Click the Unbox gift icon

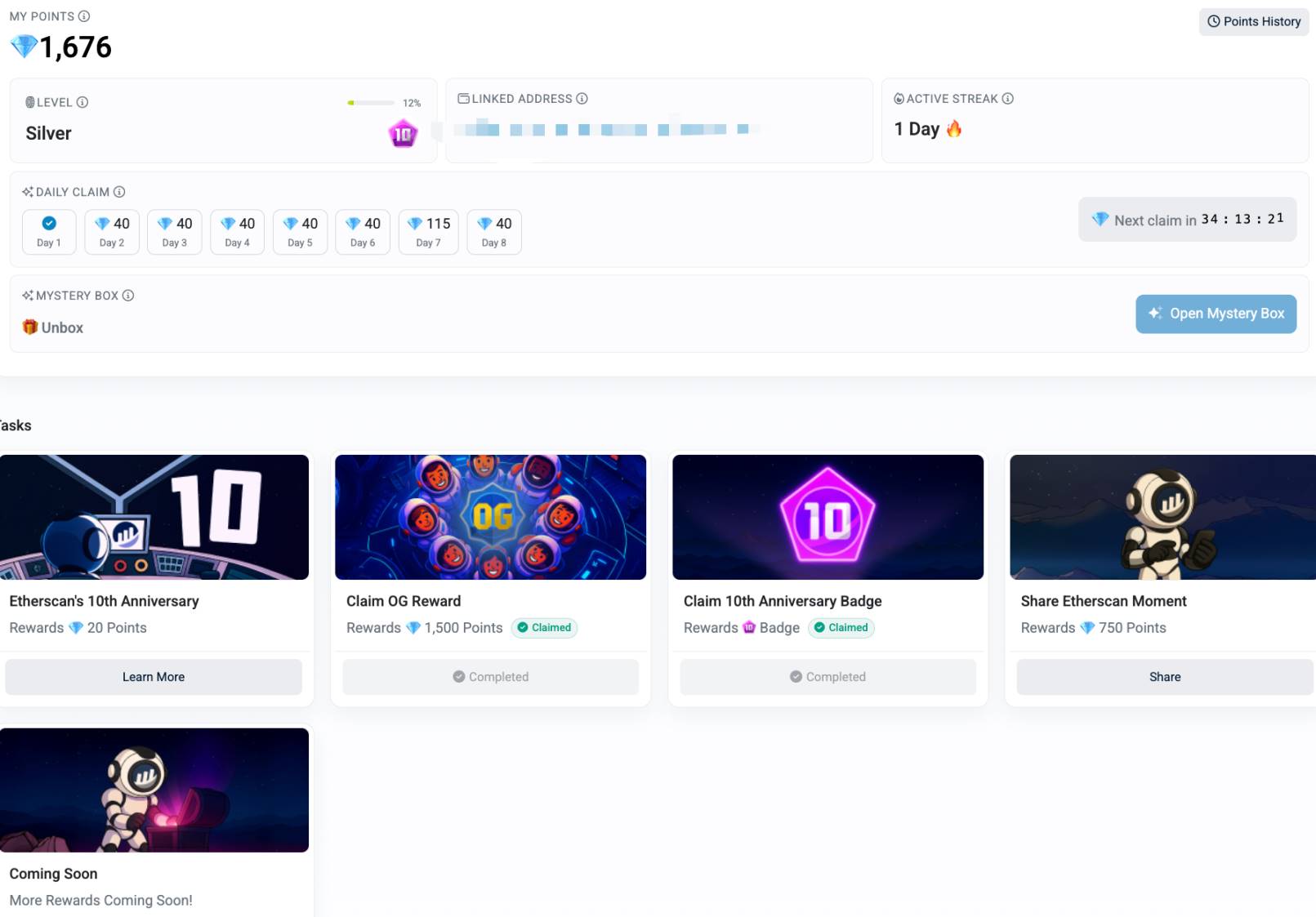(30, 327)
